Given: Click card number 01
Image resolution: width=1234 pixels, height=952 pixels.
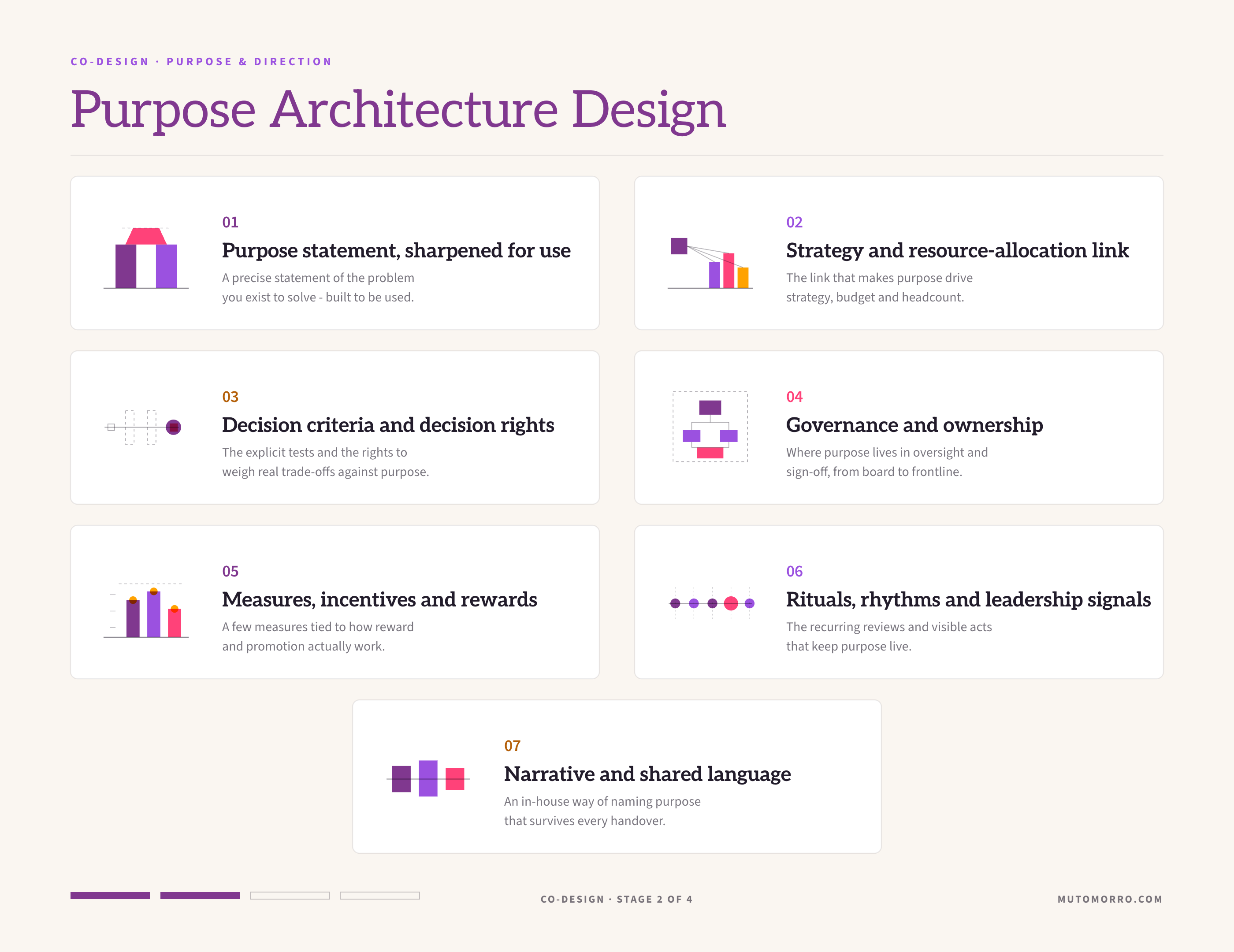Looking at the screenshot, I should coord(230,222).
